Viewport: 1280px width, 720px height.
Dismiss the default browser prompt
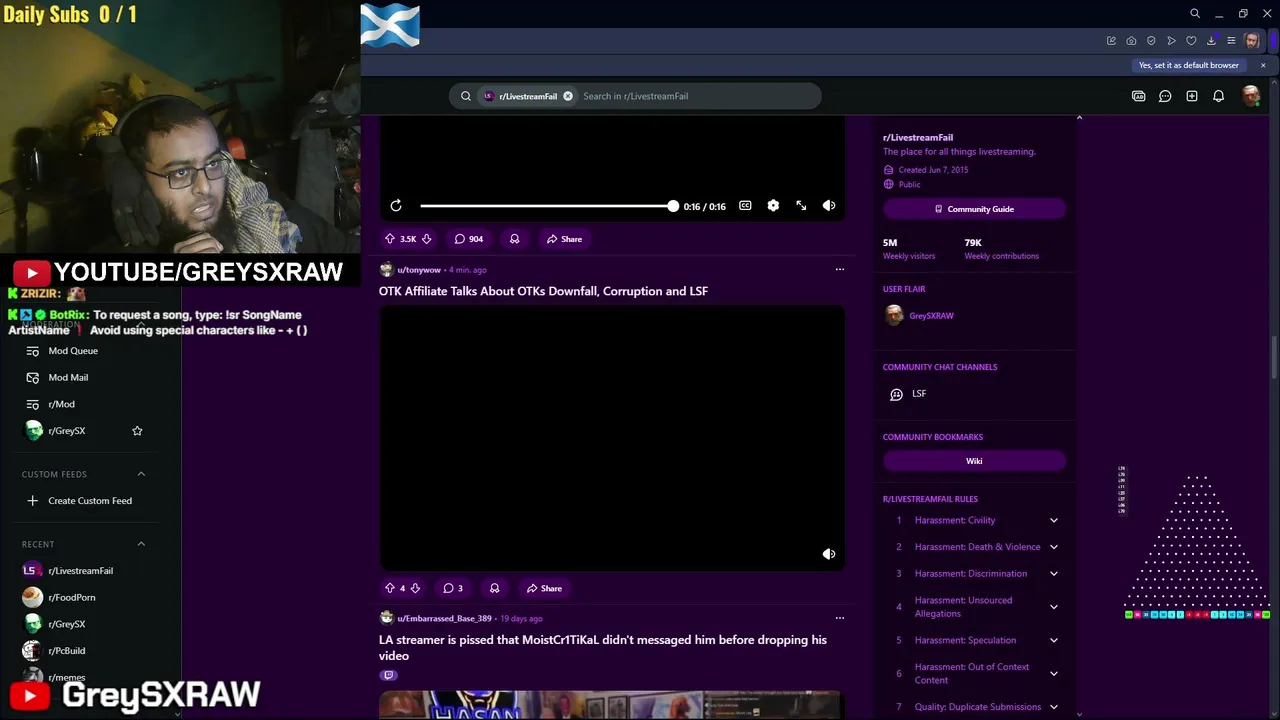coord(1263,65)
